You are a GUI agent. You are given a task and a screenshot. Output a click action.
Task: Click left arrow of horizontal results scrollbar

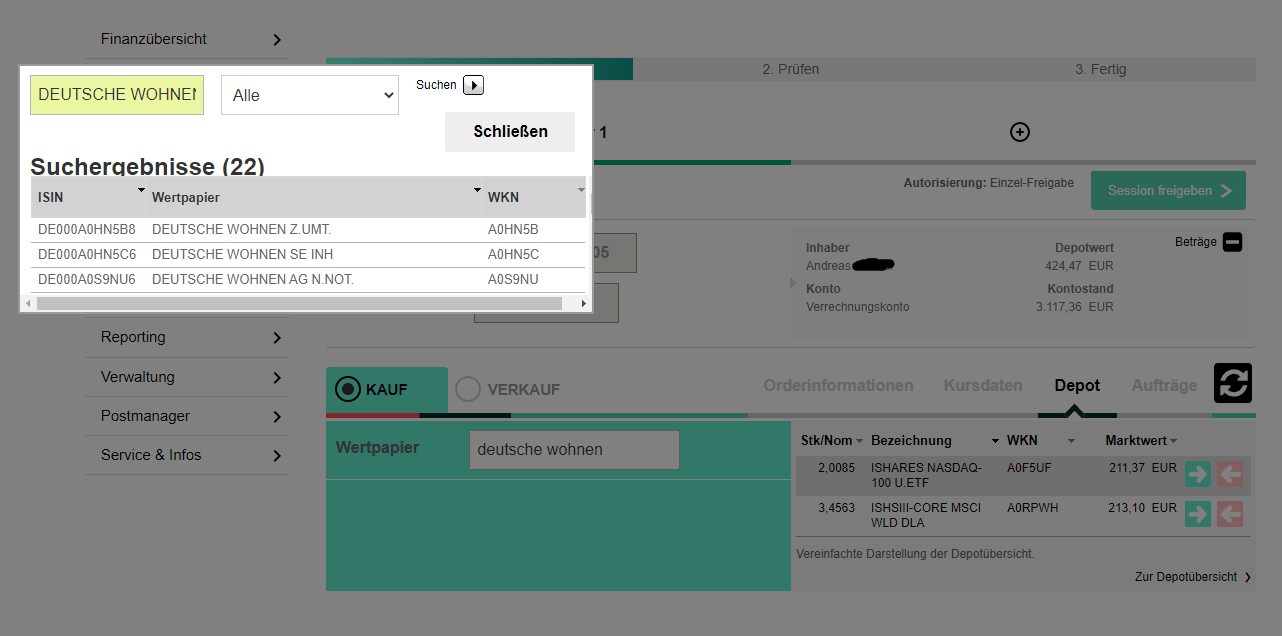(28, 303)
